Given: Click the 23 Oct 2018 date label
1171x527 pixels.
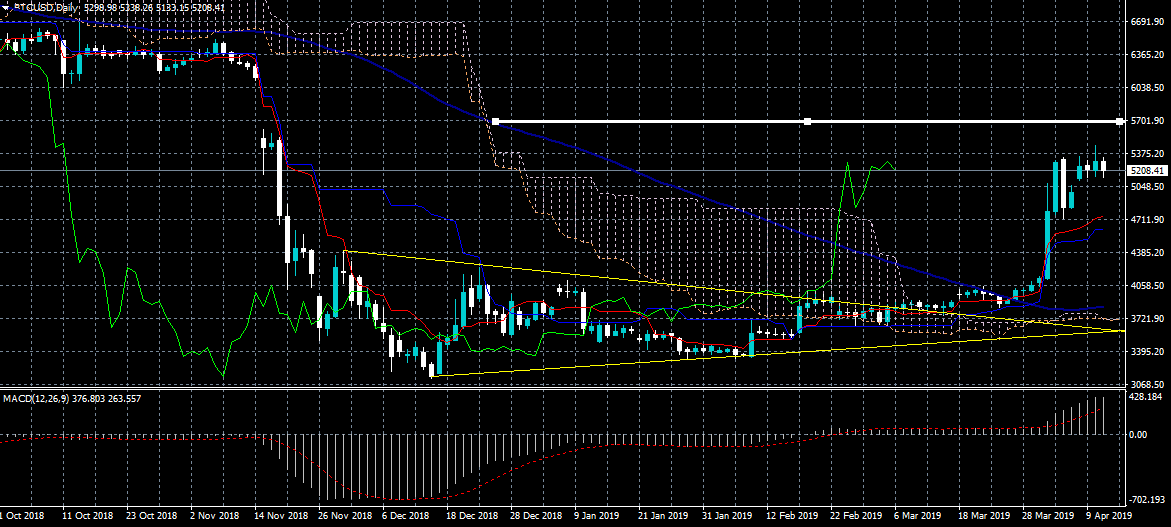Looking at the screenshot, I should coord(152,516).
